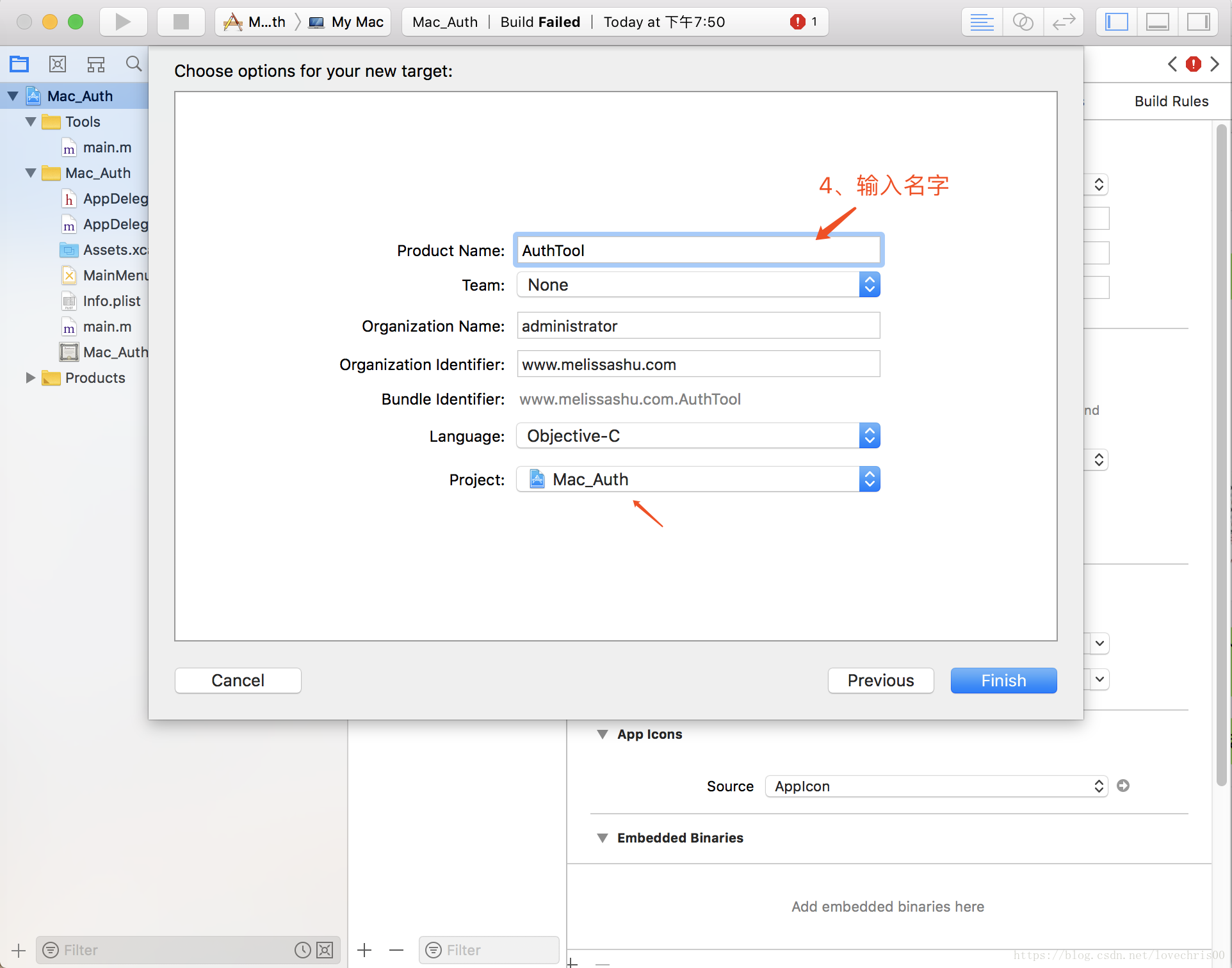Open the Language dropdown selector
The height and width of the screenshot is (968, 1232).
pos(870,436)
